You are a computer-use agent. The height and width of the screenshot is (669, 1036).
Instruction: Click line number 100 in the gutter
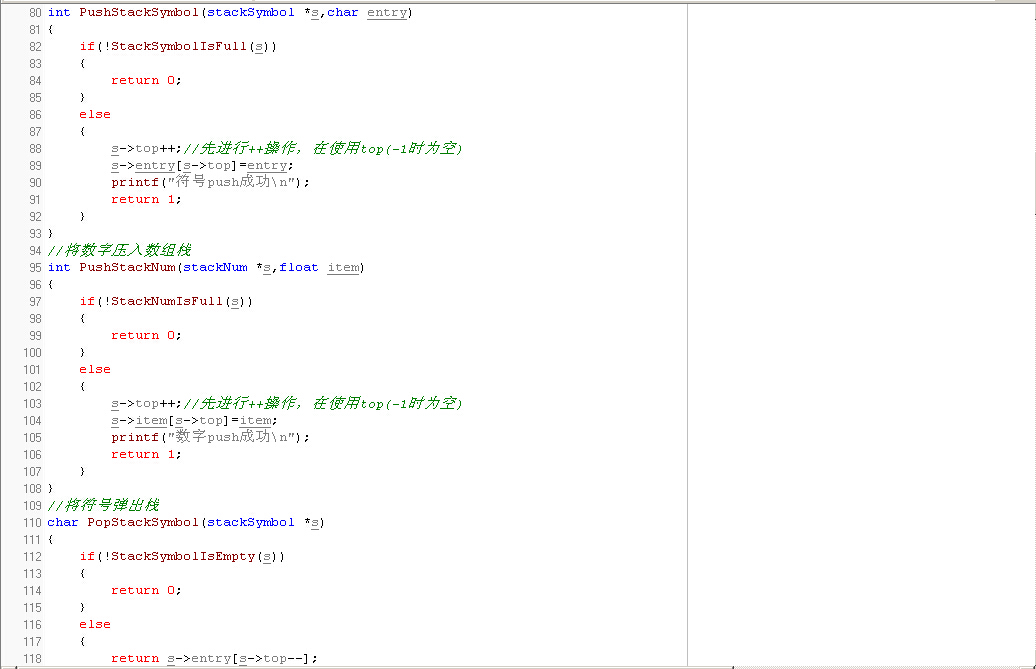coord(32,353)
